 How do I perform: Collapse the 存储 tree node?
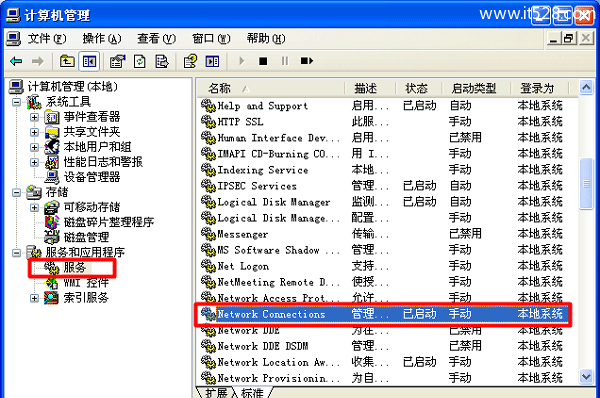click(16, 192)
